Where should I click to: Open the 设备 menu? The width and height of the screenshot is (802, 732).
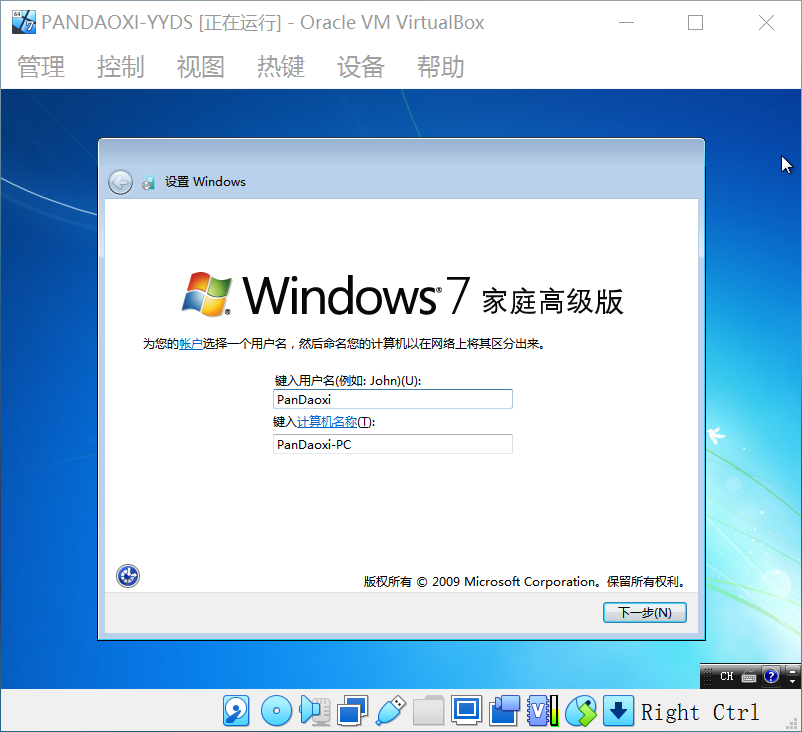pos(361,67)
